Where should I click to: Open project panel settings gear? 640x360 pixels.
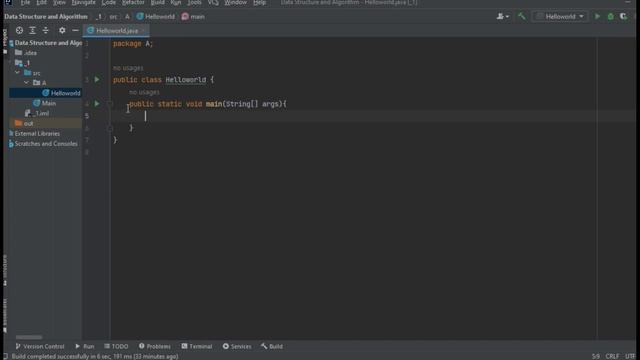(62, 30)
